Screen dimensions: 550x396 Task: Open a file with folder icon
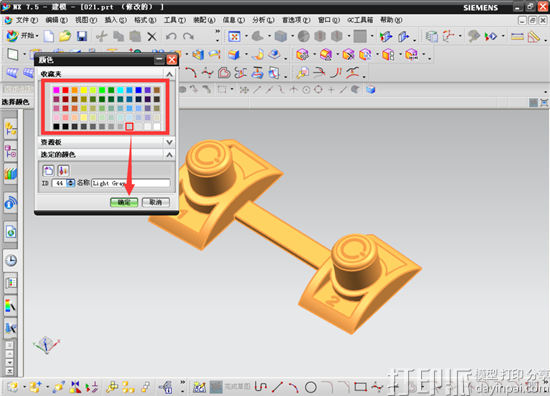point(65,36)
